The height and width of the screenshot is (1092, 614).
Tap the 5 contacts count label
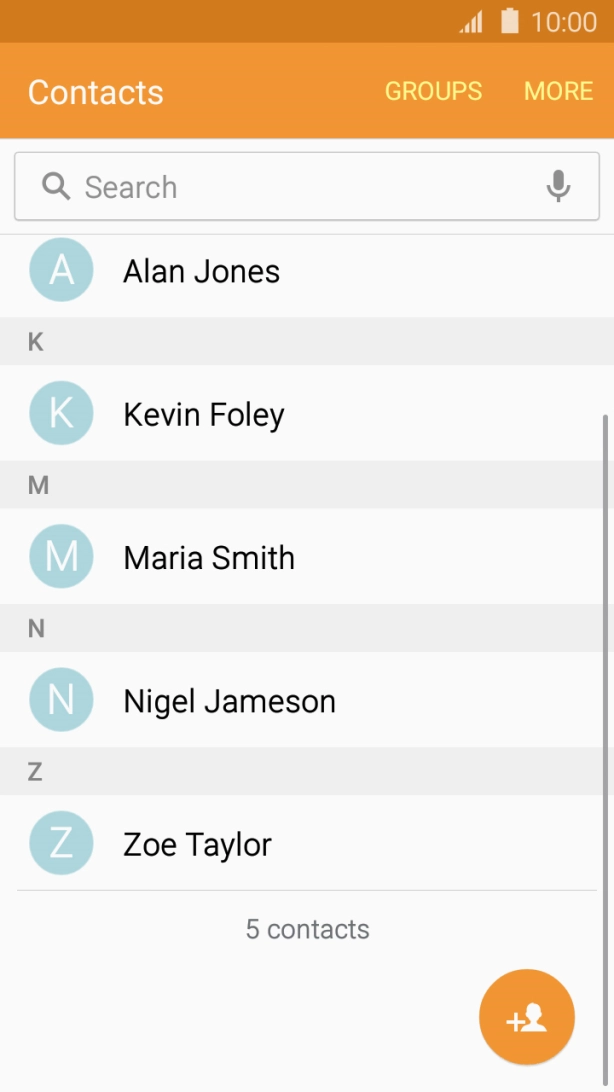click(x=307, y=928)
